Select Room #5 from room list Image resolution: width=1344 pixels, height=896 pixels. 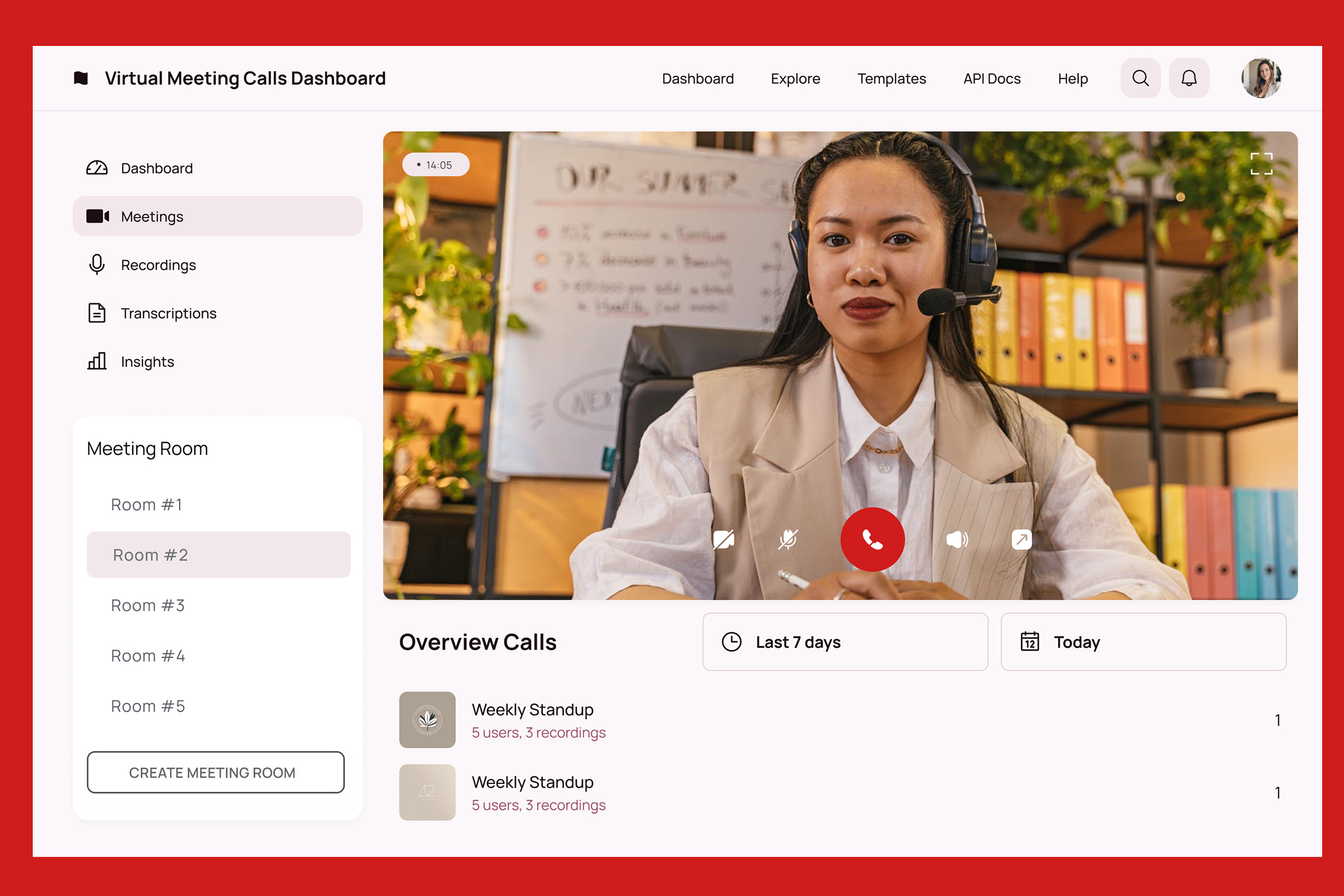pyautogui.click(x=148, y=706)
